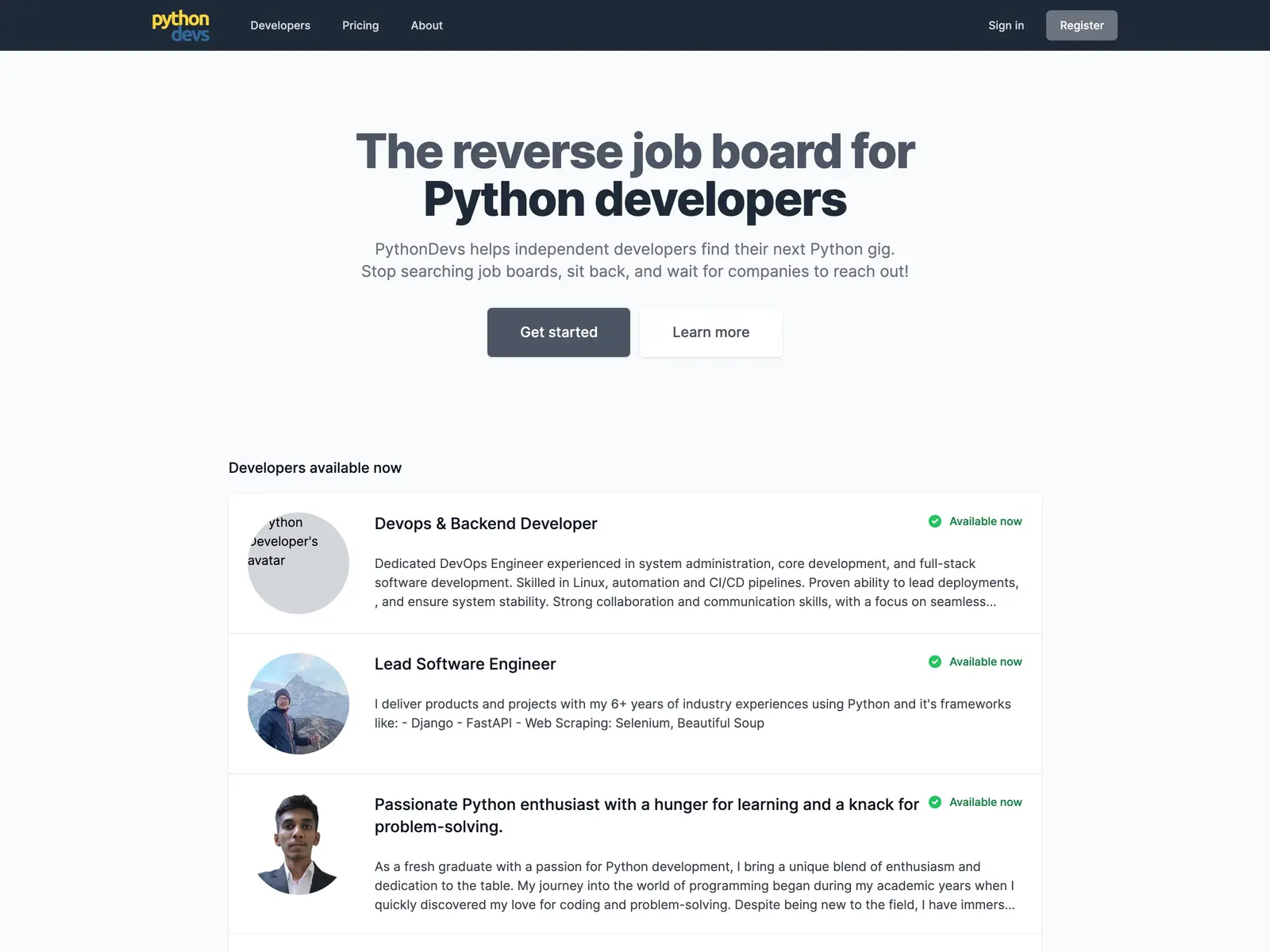Viewport: 1270px width, 952px height.
Task: Click the Register button
Action: (x=1081, y=25)
